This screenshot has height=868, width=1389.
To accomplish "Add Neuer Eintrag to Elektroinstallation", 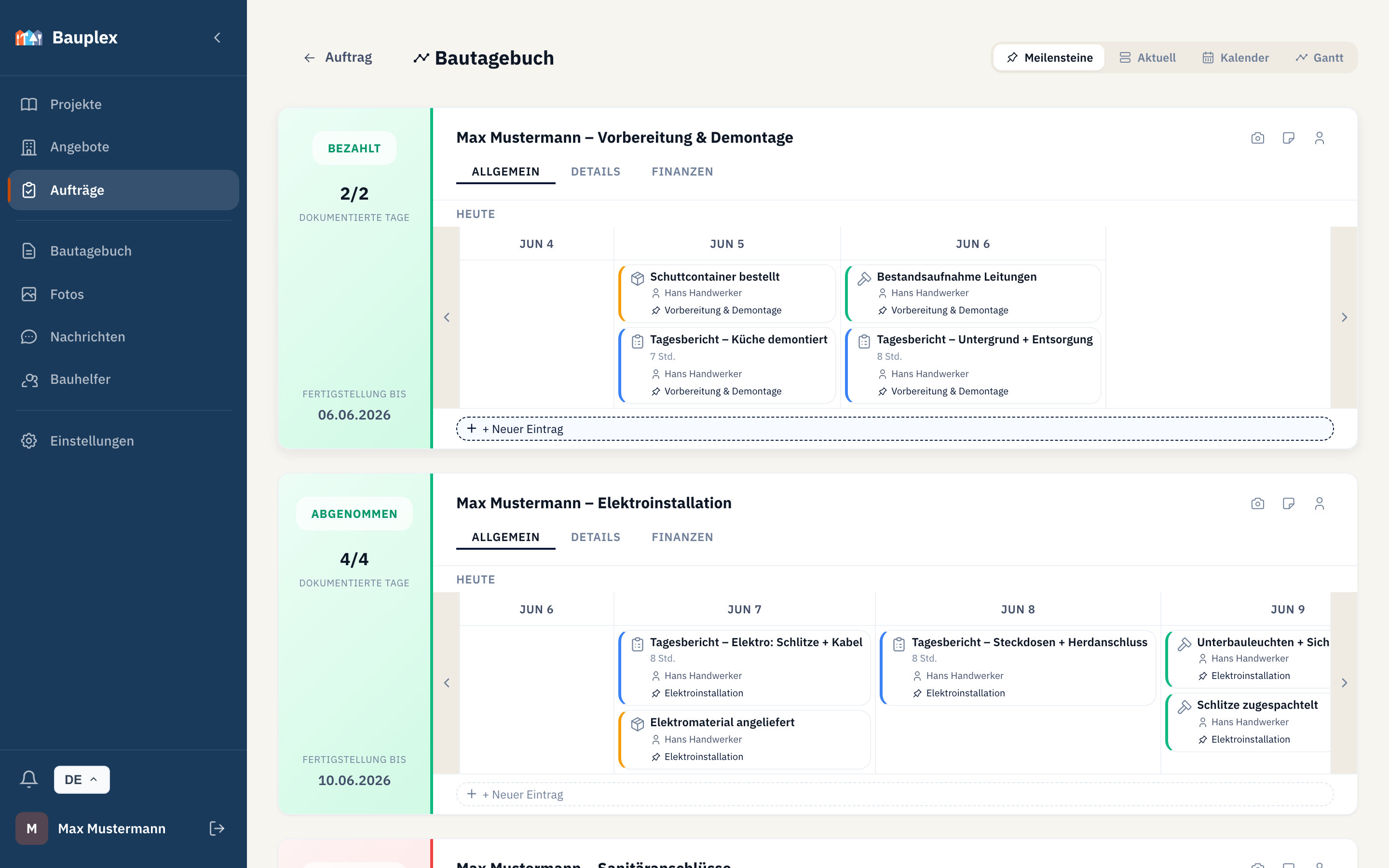I will point(895,795).
